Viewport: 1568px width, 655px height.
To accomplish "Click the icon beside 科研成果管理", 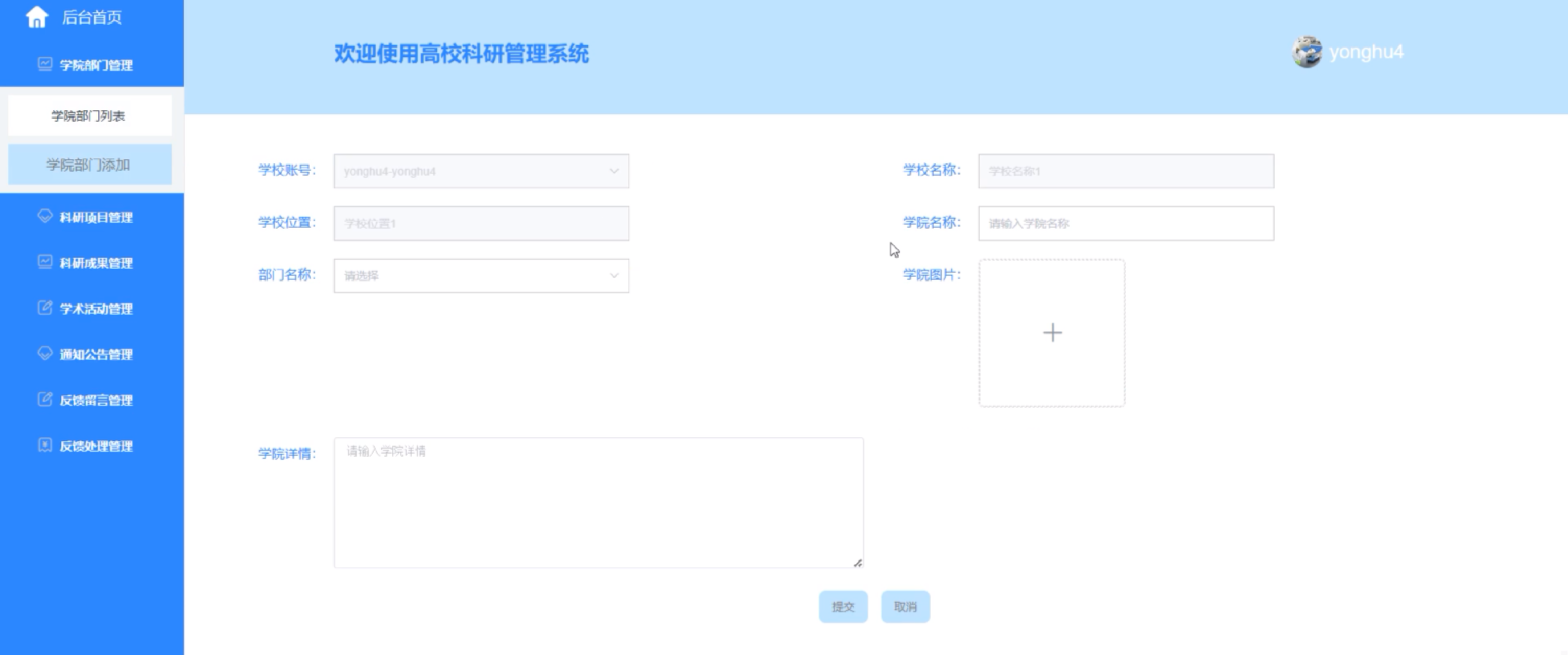I will (44, 262).
